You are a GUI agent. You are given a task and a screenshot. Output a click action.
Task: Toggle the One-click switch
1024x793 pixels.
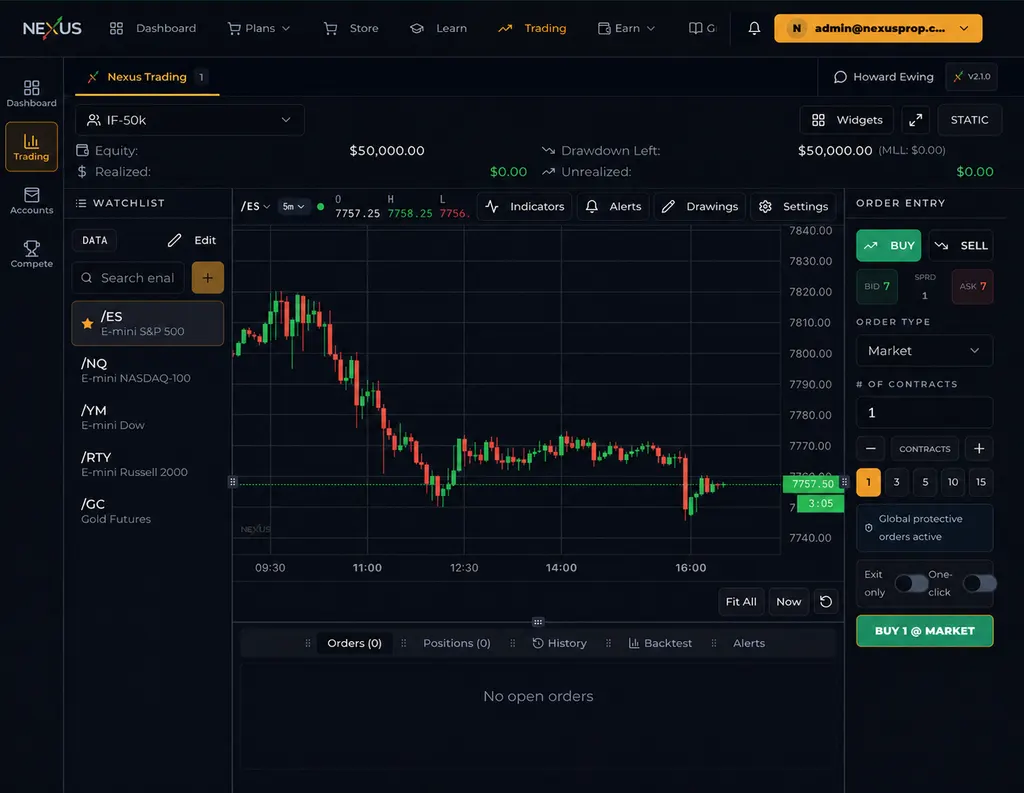coord(980,583)
